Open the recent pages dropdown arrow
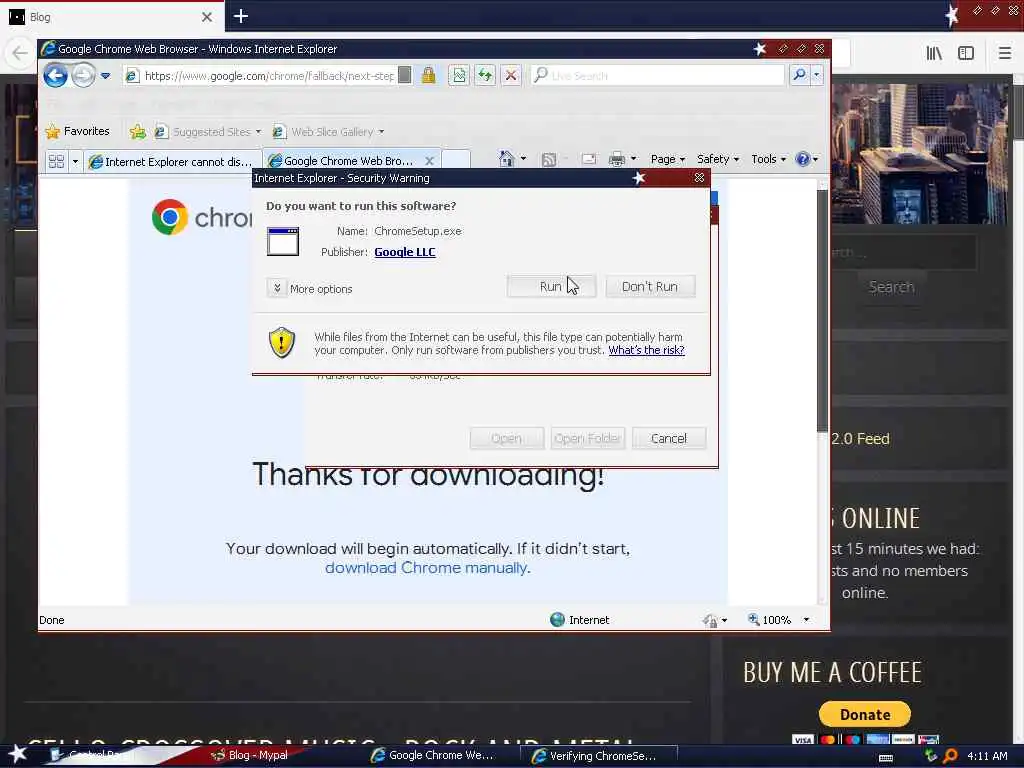 tap(106, 76)
